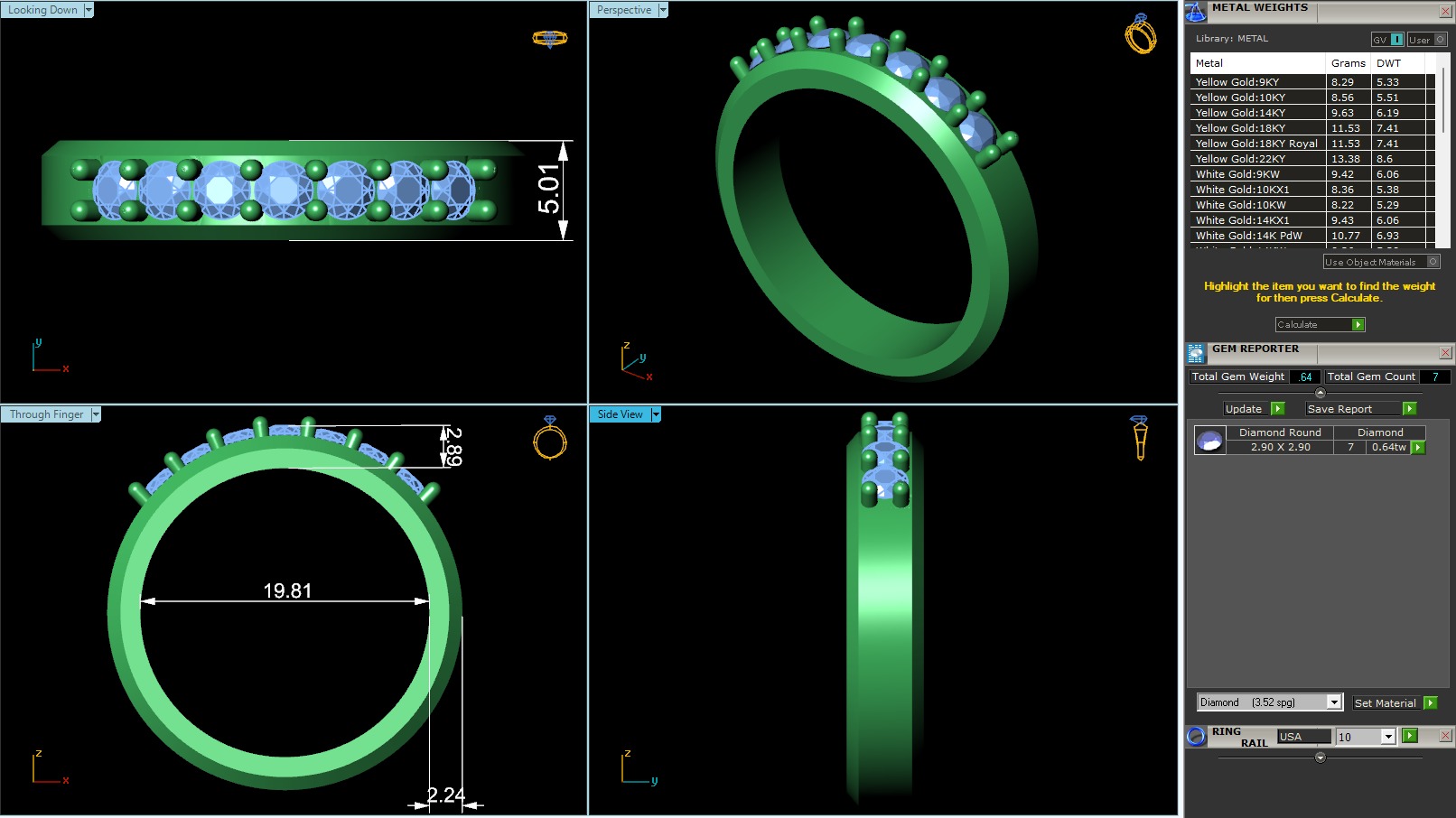Click the Side View viewport label
The height and width of the screenshot is (818, 1456).
[621, 414]
